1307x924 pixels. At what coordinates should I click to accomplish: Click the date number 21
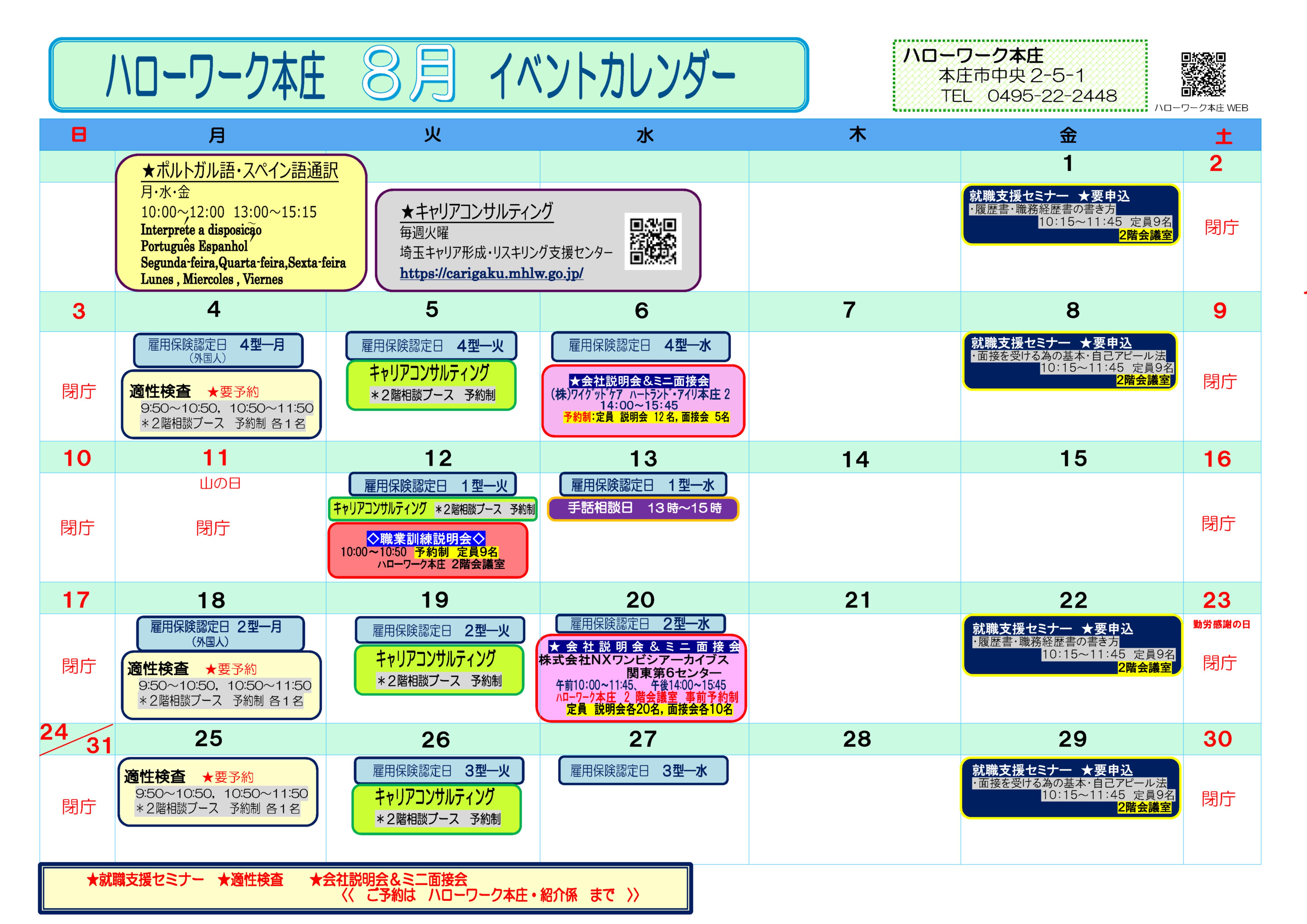pos(857,600)
